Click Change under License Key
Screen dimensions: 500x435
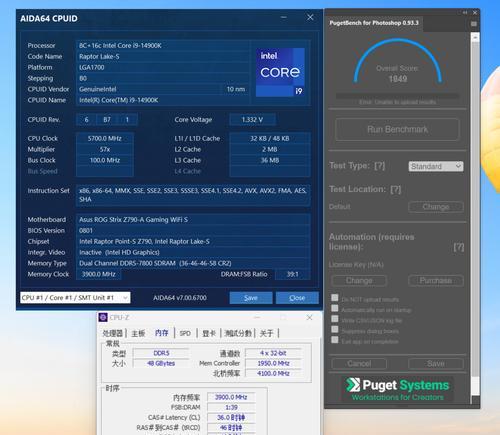coord(359,281)
